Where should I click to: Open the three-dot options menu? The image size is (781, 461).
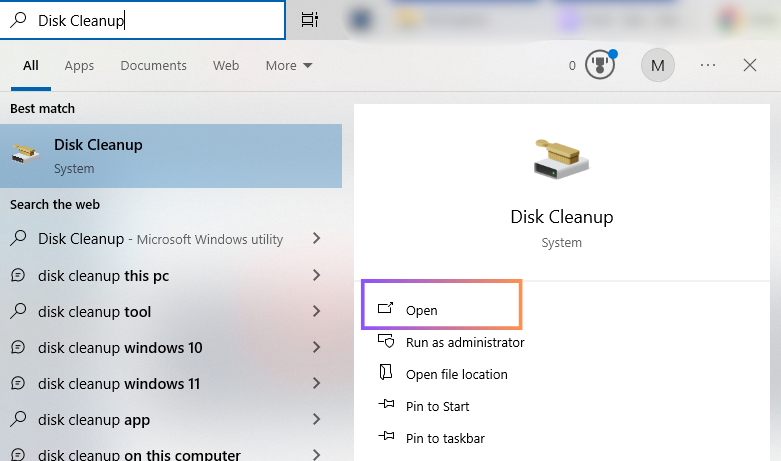(708, 66)
